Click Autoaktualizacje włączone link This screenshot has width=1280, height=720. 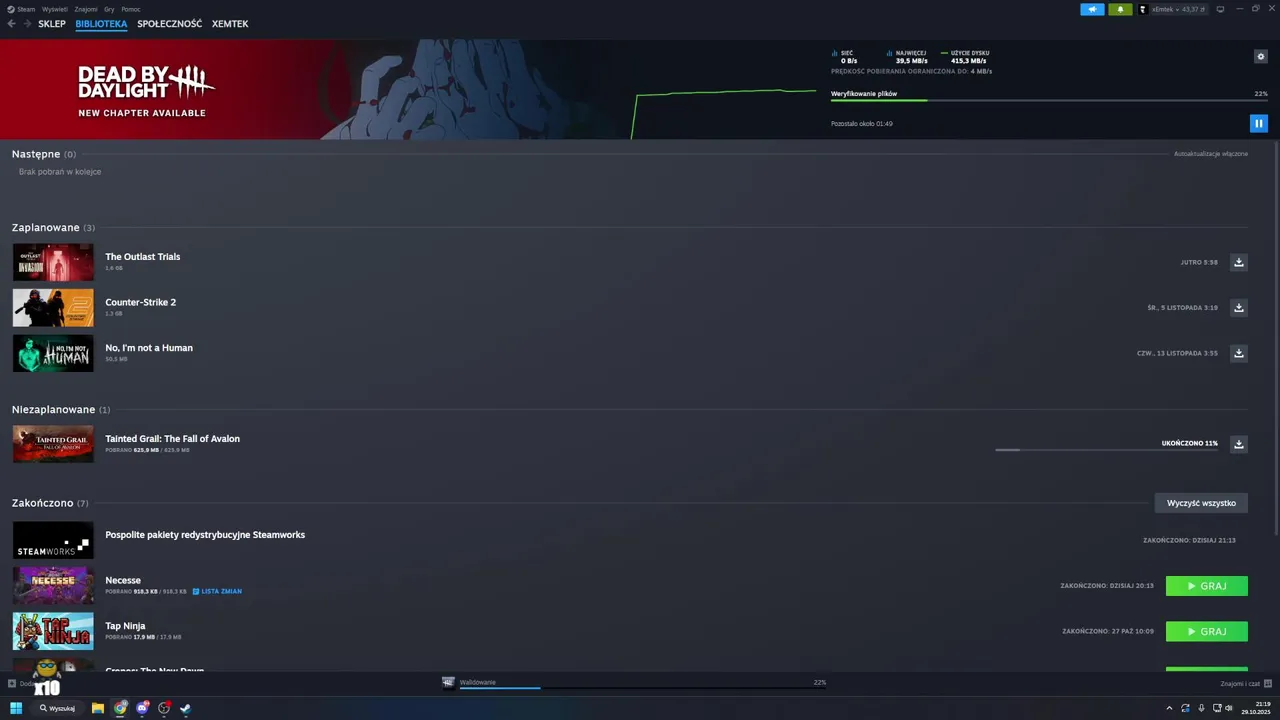(1210, 154)
